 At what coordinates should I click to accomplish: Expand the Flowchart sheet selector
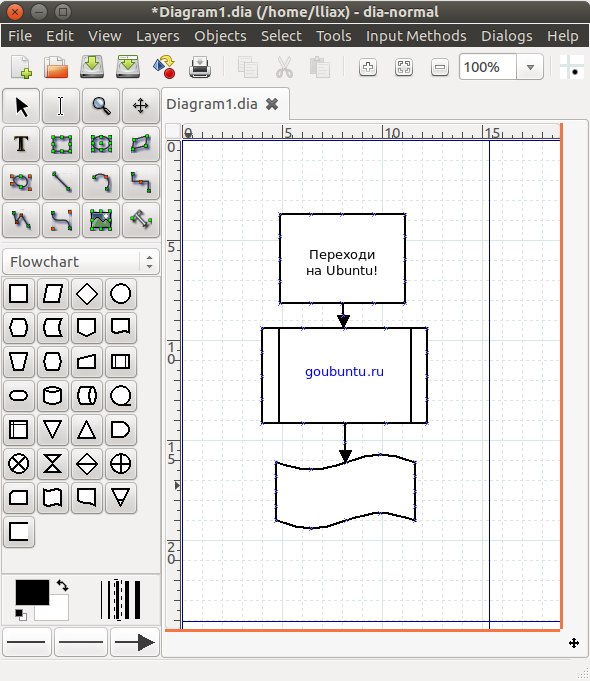(81, 262)
